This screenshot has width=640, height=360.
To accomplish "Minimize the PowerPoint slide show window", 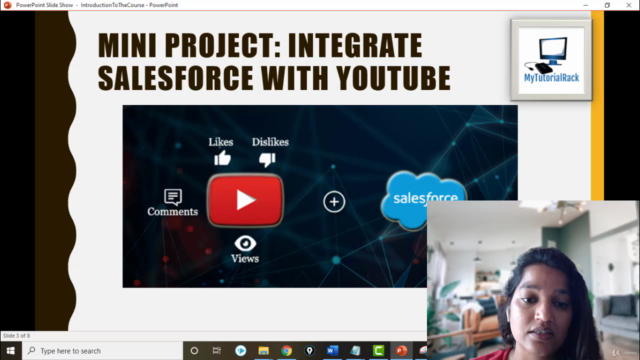I will click(x=586, y=5).
